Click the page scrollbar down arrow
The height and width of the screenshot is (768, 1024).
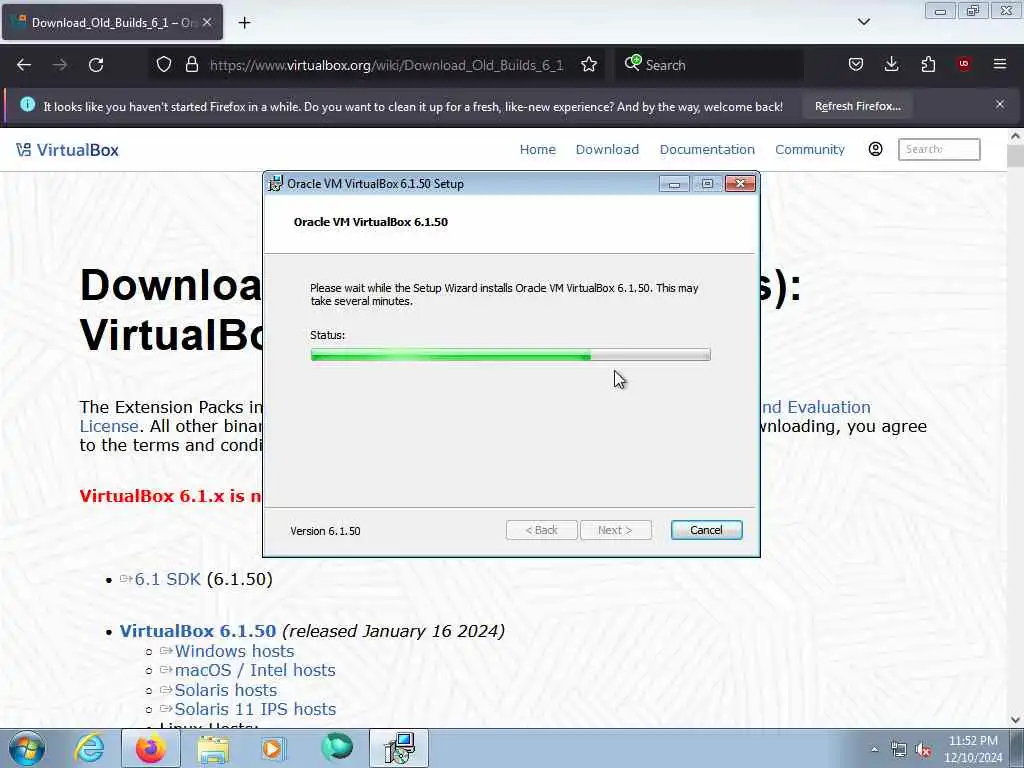click(x=1015, y=720)
